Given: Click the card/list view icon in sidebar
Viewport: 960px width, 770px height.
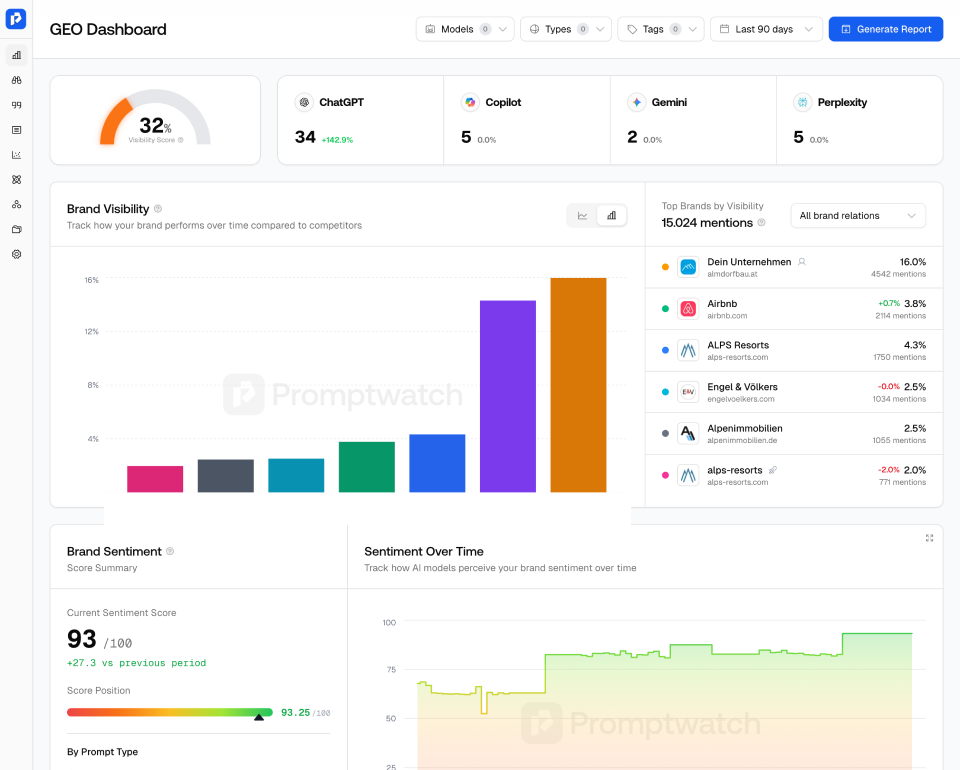Looking at the screenshot, I should pos(17,130).
